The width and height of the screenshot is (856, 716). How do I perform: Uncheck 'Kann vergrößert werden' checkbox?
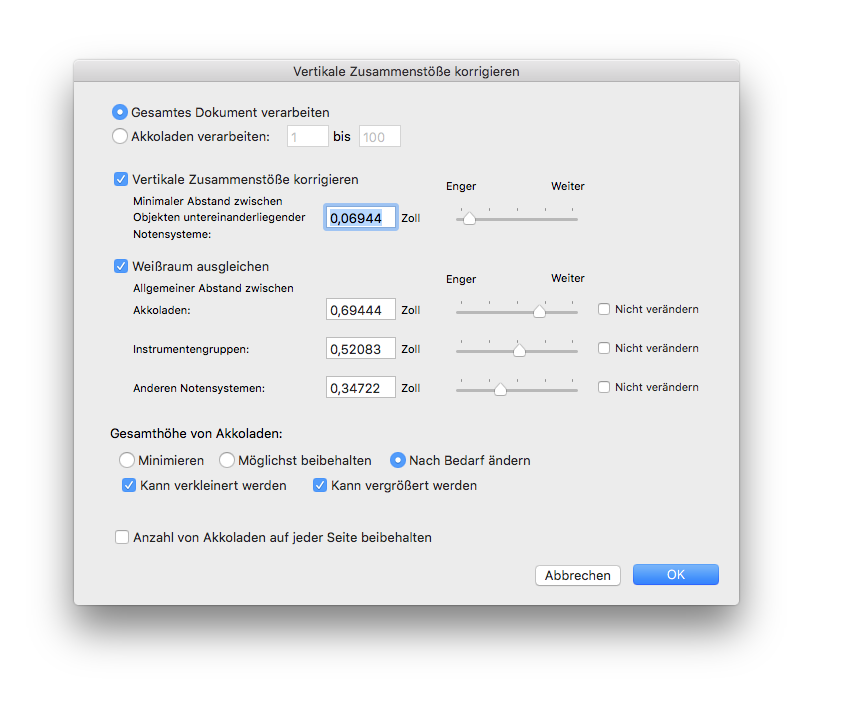point(320,485)
